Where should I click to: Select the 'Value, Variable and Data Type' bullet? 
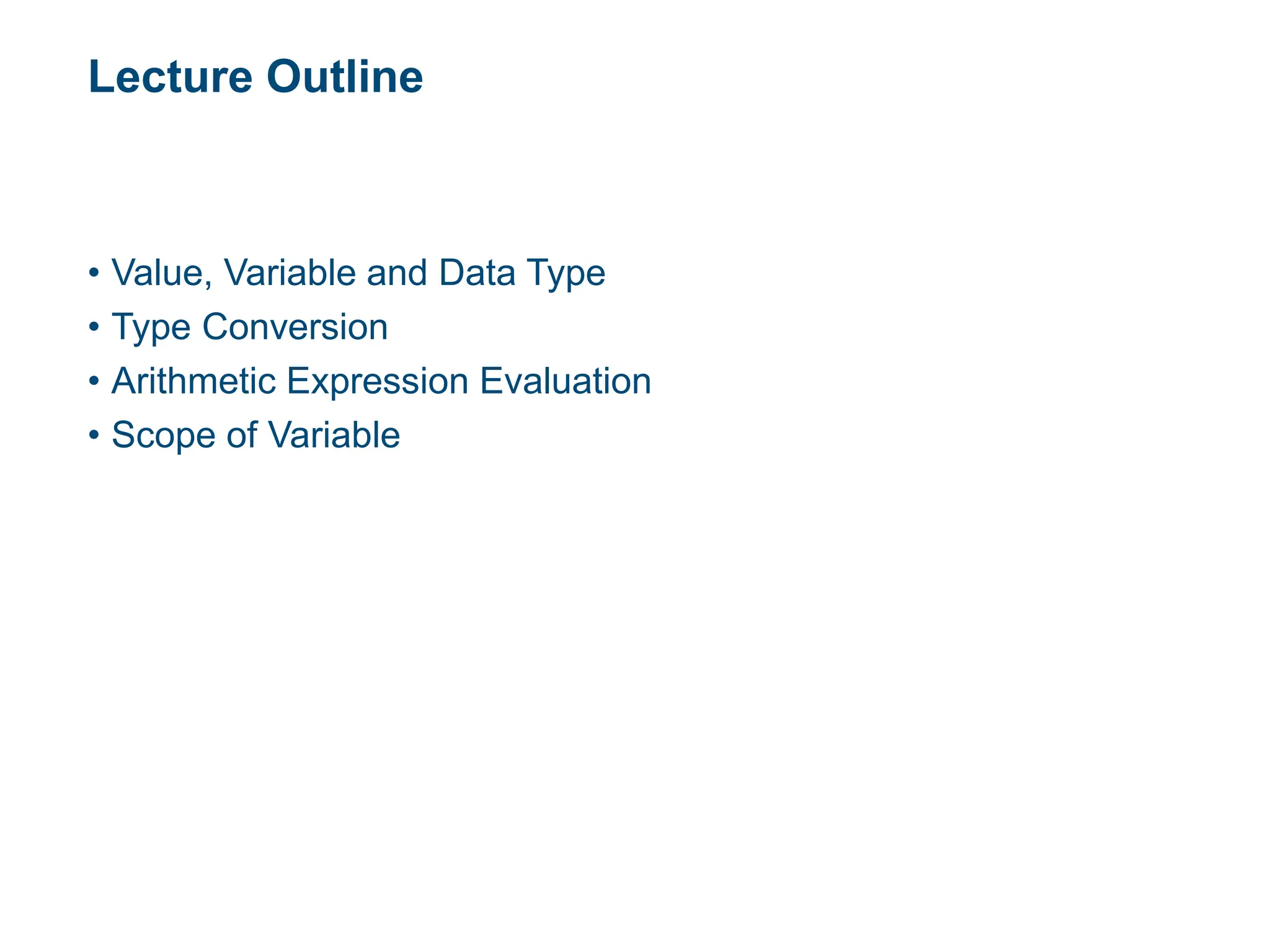358,273
